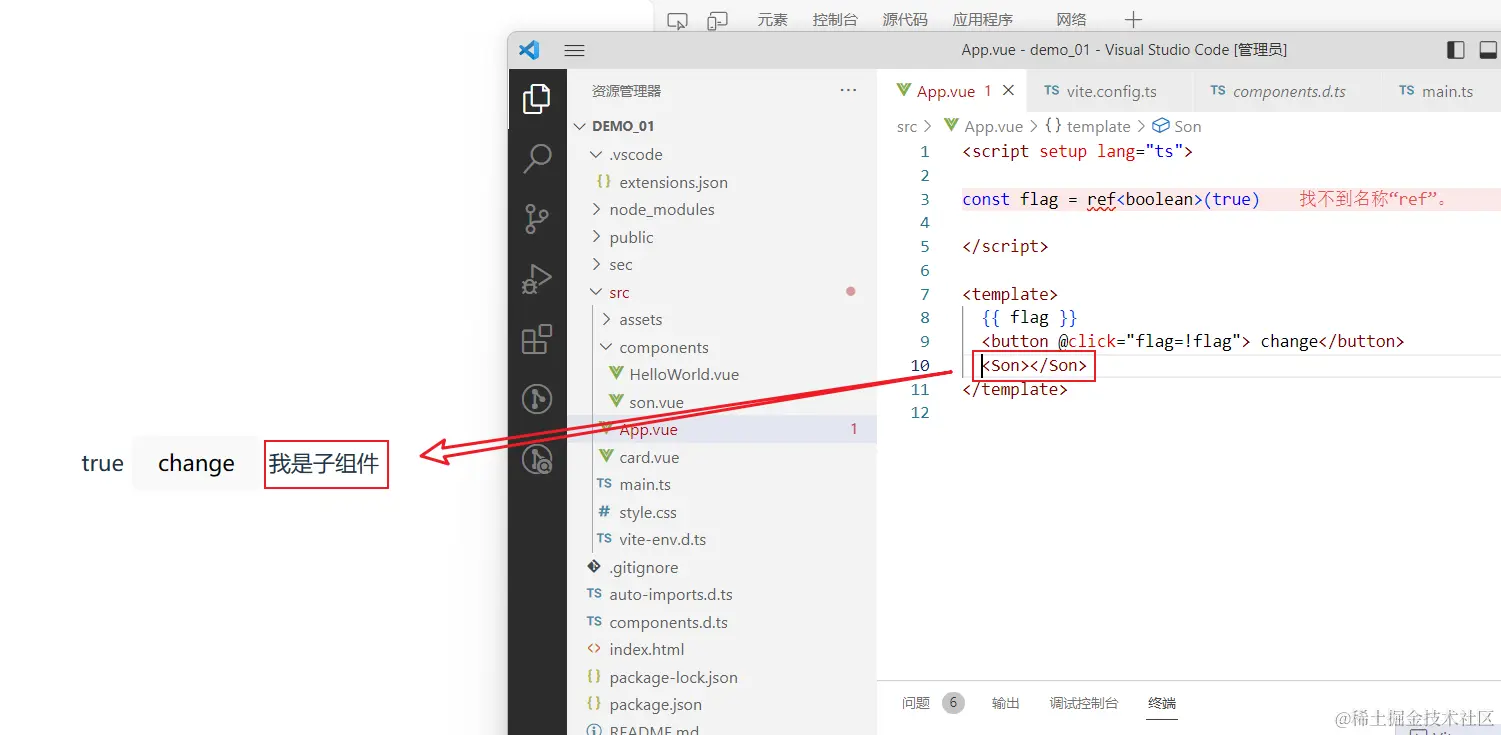Screen dimensions: 1501x735
Task: Click the problems count badge showing 6
Action: tap(953, 703)
